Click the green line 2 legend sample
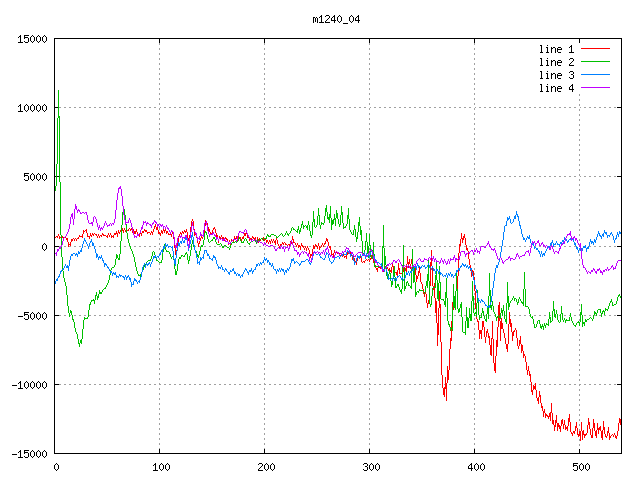The width and height of the screenshot is (640, 480). pyautogui.click(x=595, y=62)
